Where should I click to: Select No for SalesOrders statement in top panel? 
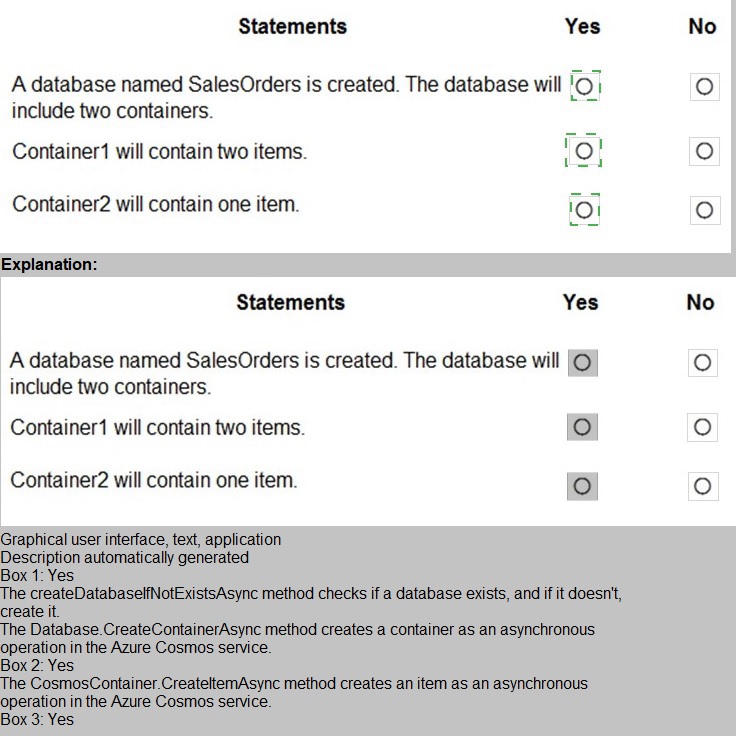703,87
